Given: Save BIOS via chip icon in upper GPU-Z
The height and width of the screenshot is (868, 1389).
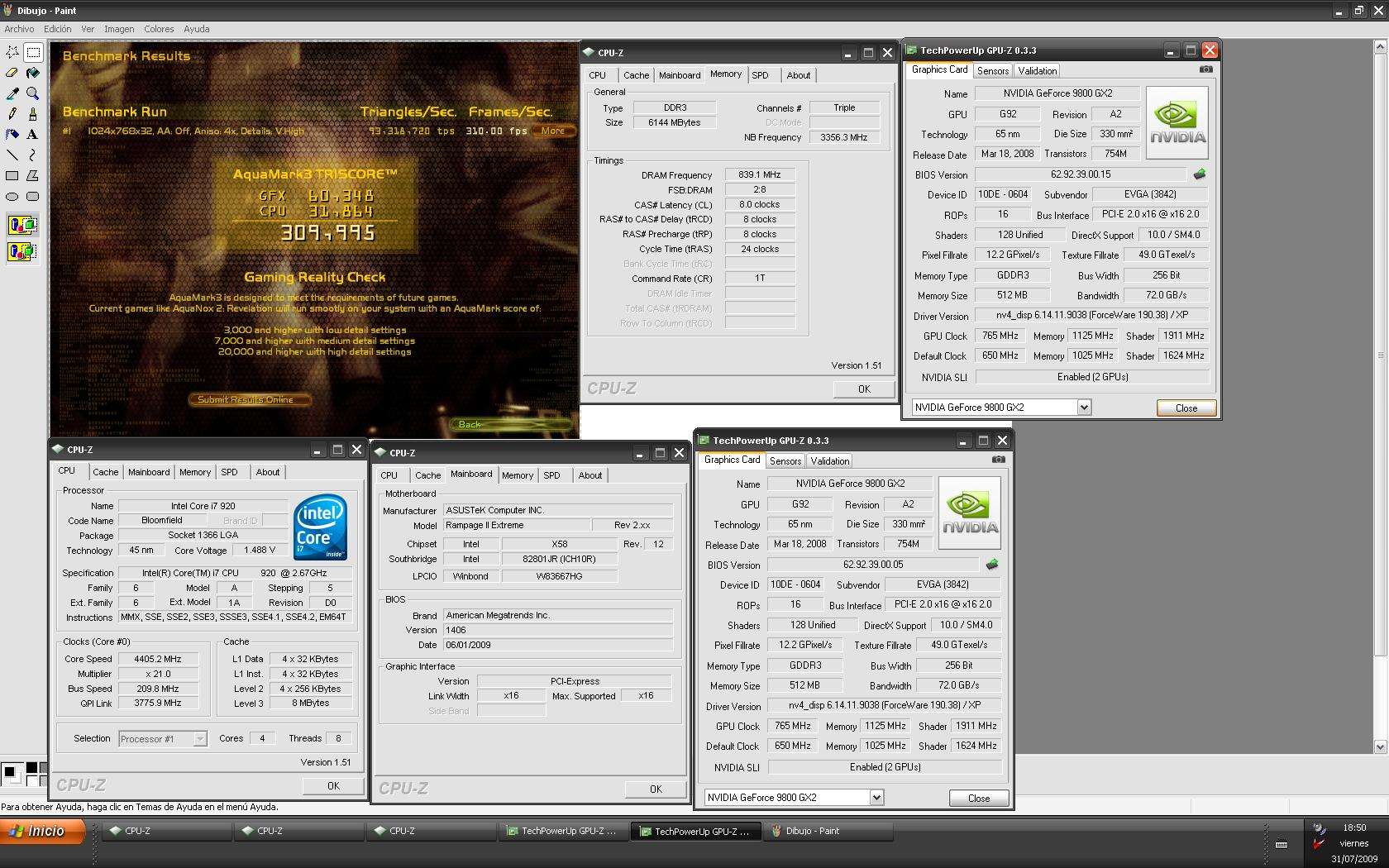Looking at the screenshot, I should pos(1200,174).
